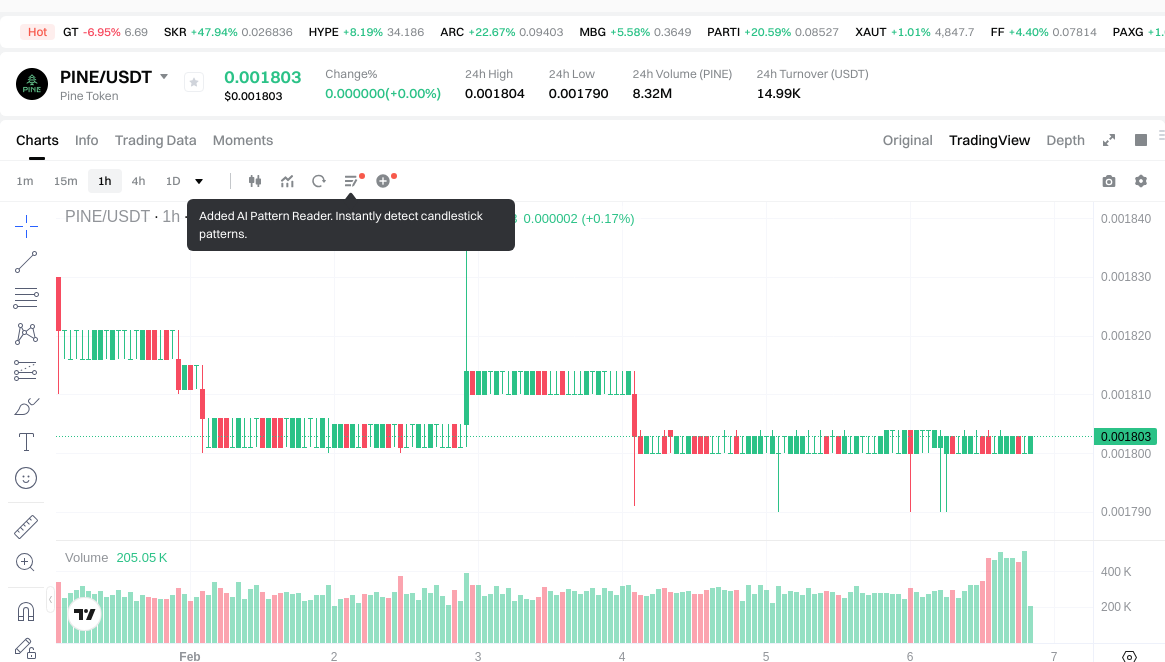Select the crosshair cursor tool

click(26, 226)
